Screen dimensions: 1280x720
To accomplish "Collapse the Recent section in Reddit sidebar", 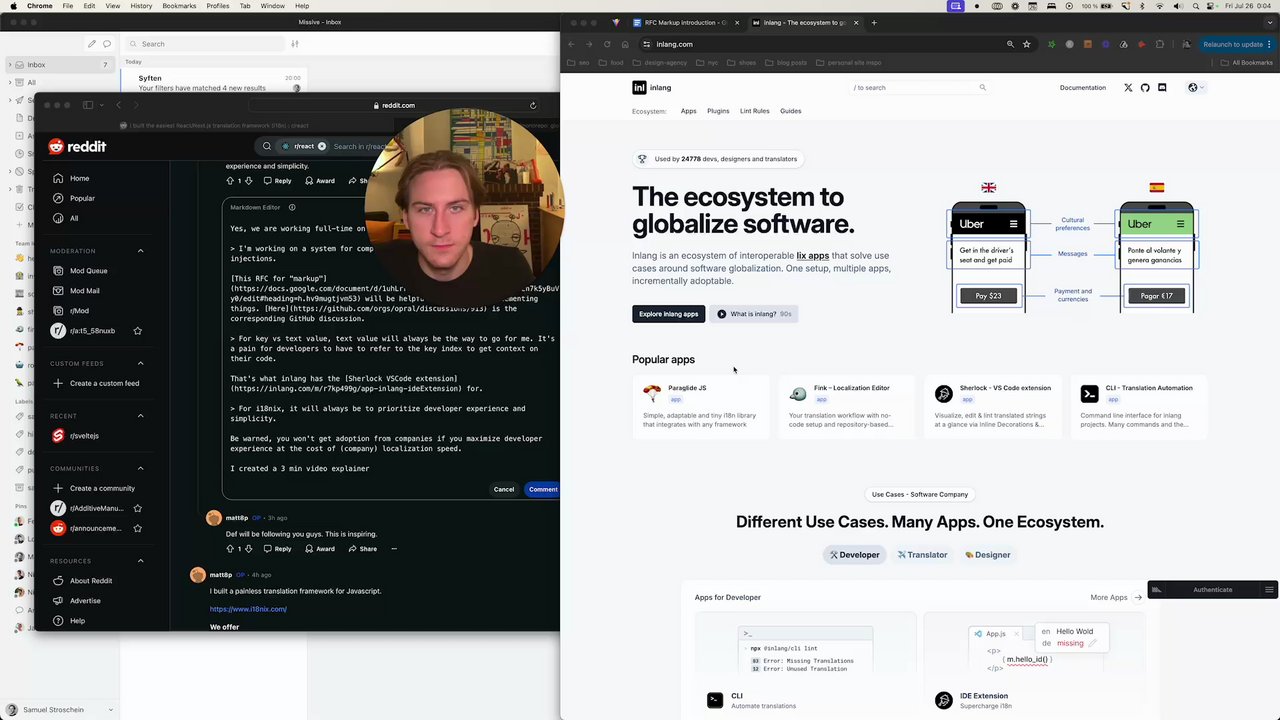I will 140,416.
